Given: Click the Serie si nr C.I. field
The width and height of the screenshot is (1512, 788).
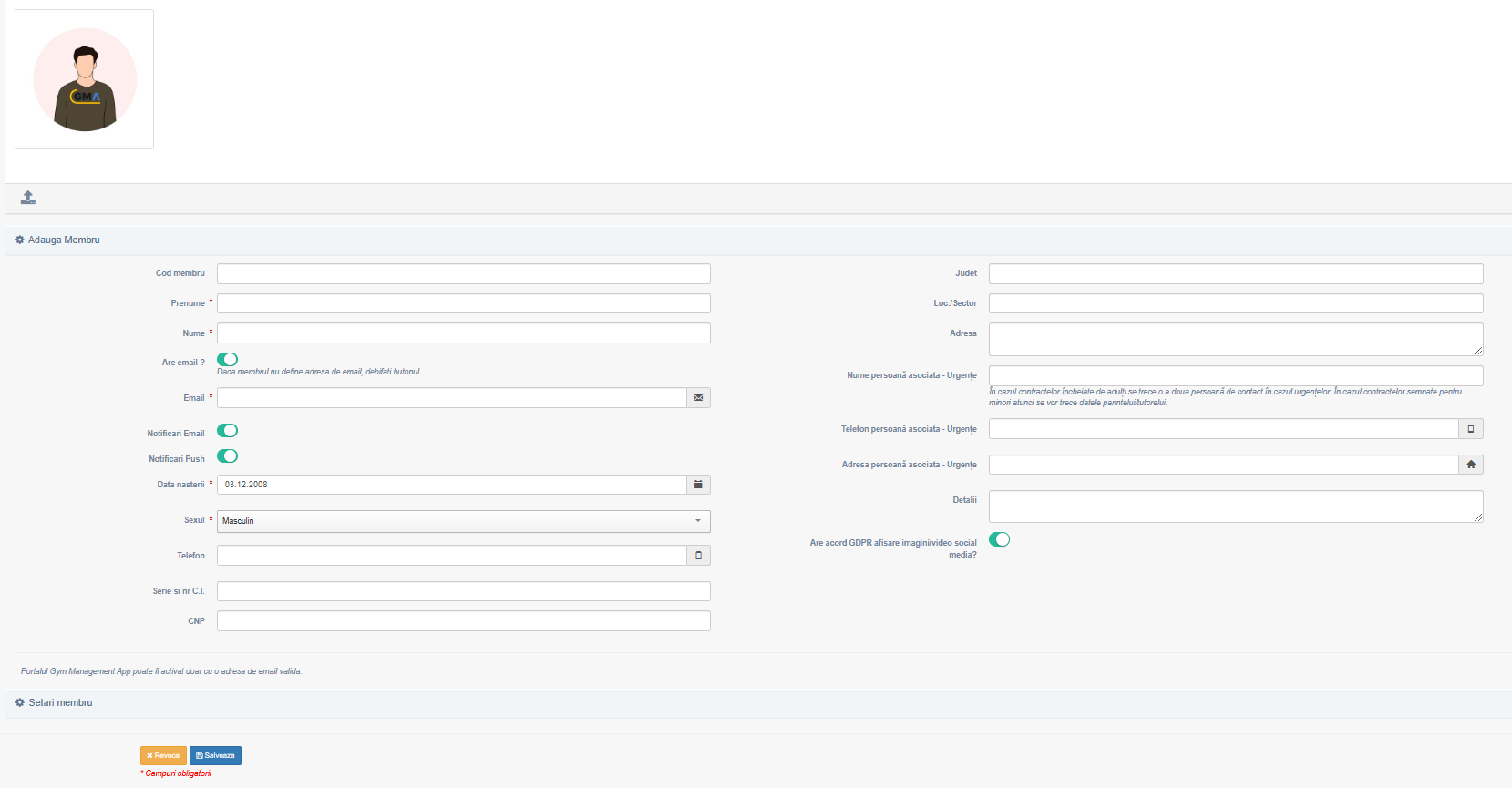Looking at the screenshot, I should pos(464,591).
